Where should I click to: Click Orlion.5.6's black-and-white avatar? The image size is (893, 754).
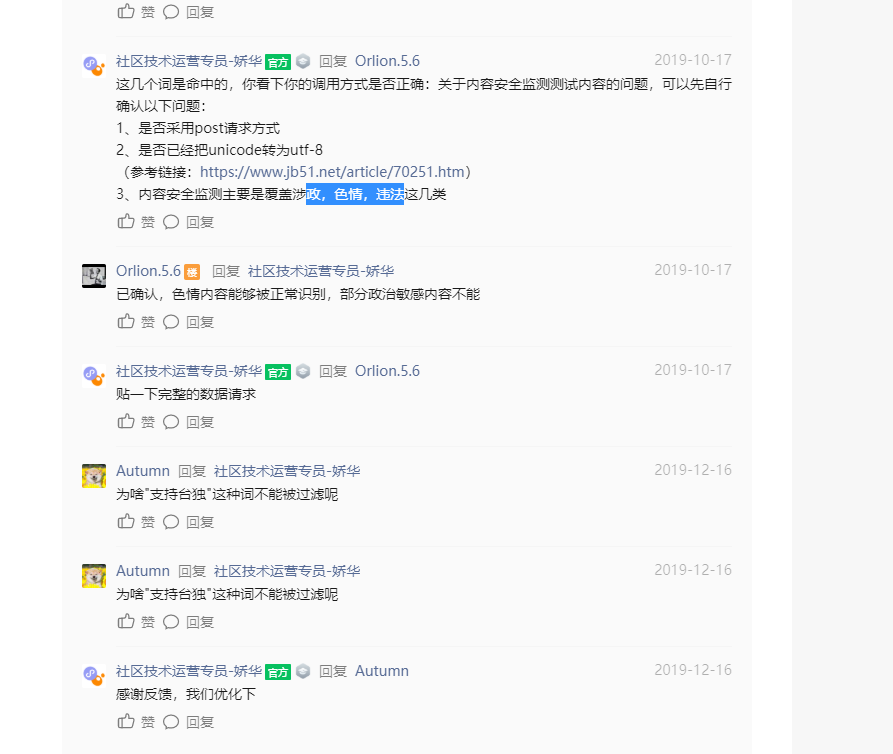(x=94, y=276)
